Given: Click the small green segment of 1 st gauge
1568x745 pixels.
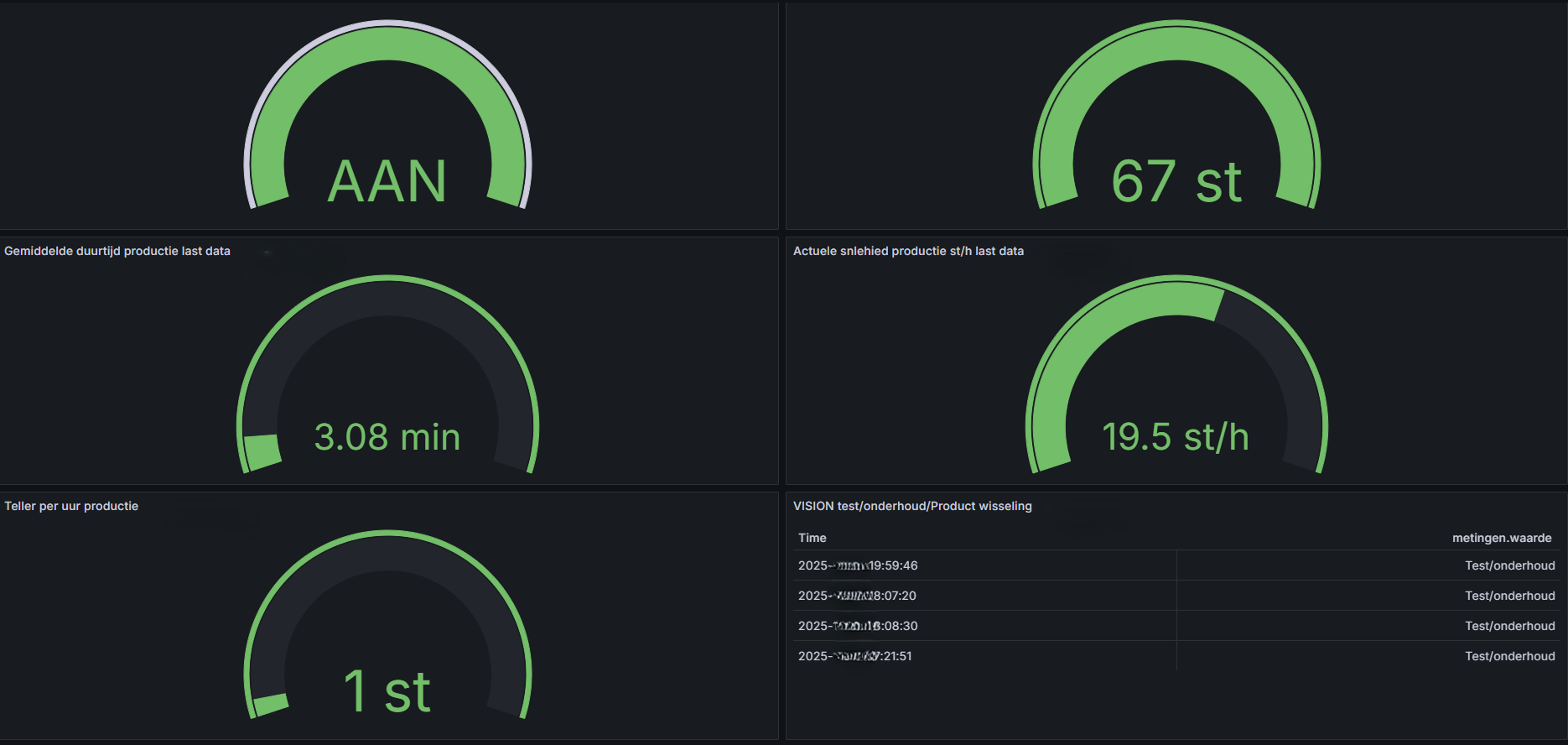Looking at the screenshot, I should coord(270,704).
